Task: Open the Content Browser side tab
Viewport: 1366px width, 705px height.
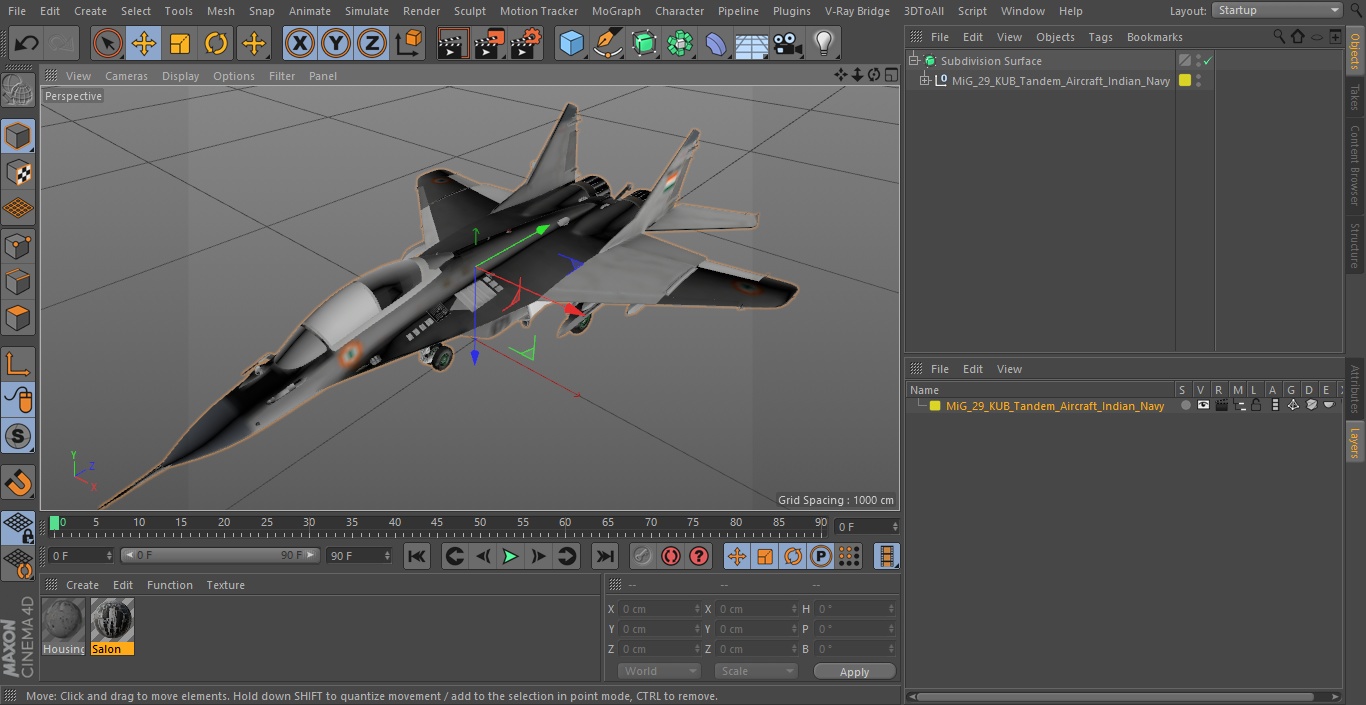Action: click(x=1355, y=165)
